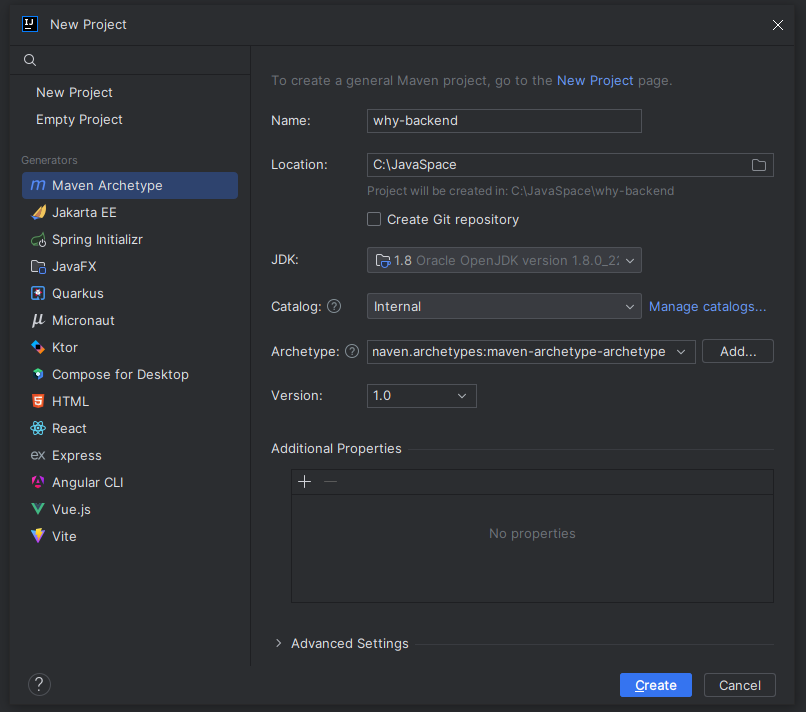Click the Micronaut mu icon

click(x=38, y=320)
